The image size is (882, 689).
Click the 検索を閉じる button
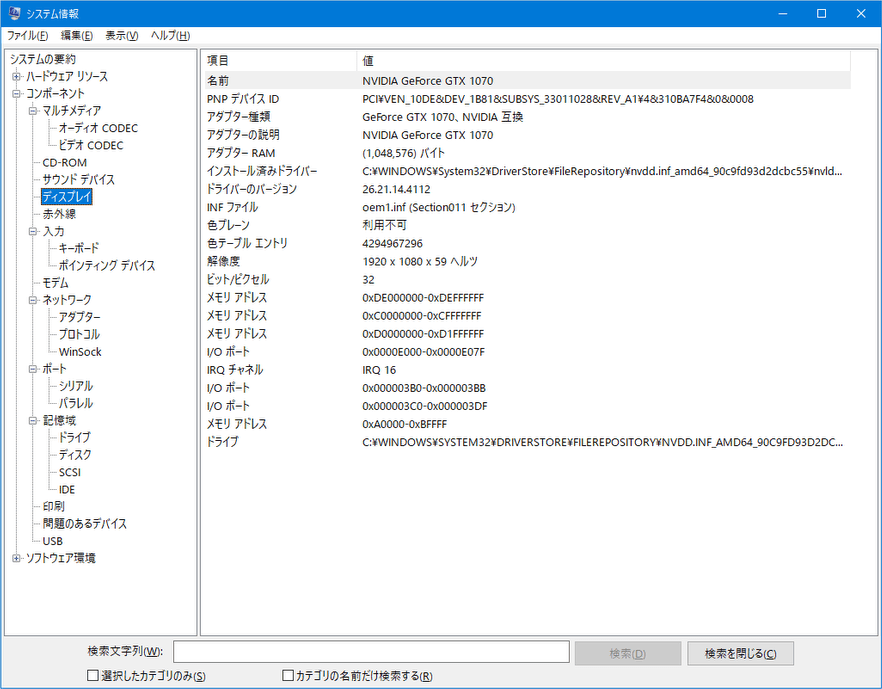click(x=740, y=653)
